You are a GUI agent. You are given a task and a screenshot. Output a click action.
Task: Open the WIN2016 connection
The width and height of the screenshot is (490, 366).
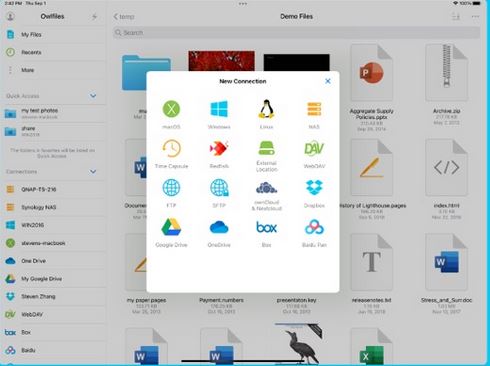pyautogui.click(x=53, y=225)
